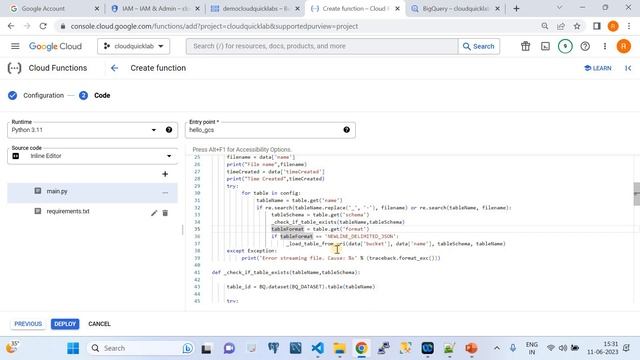Close the Create function browser tab
Image resolution: width=640 pixels, height=360 pixels.
click(x=397, y=9)
